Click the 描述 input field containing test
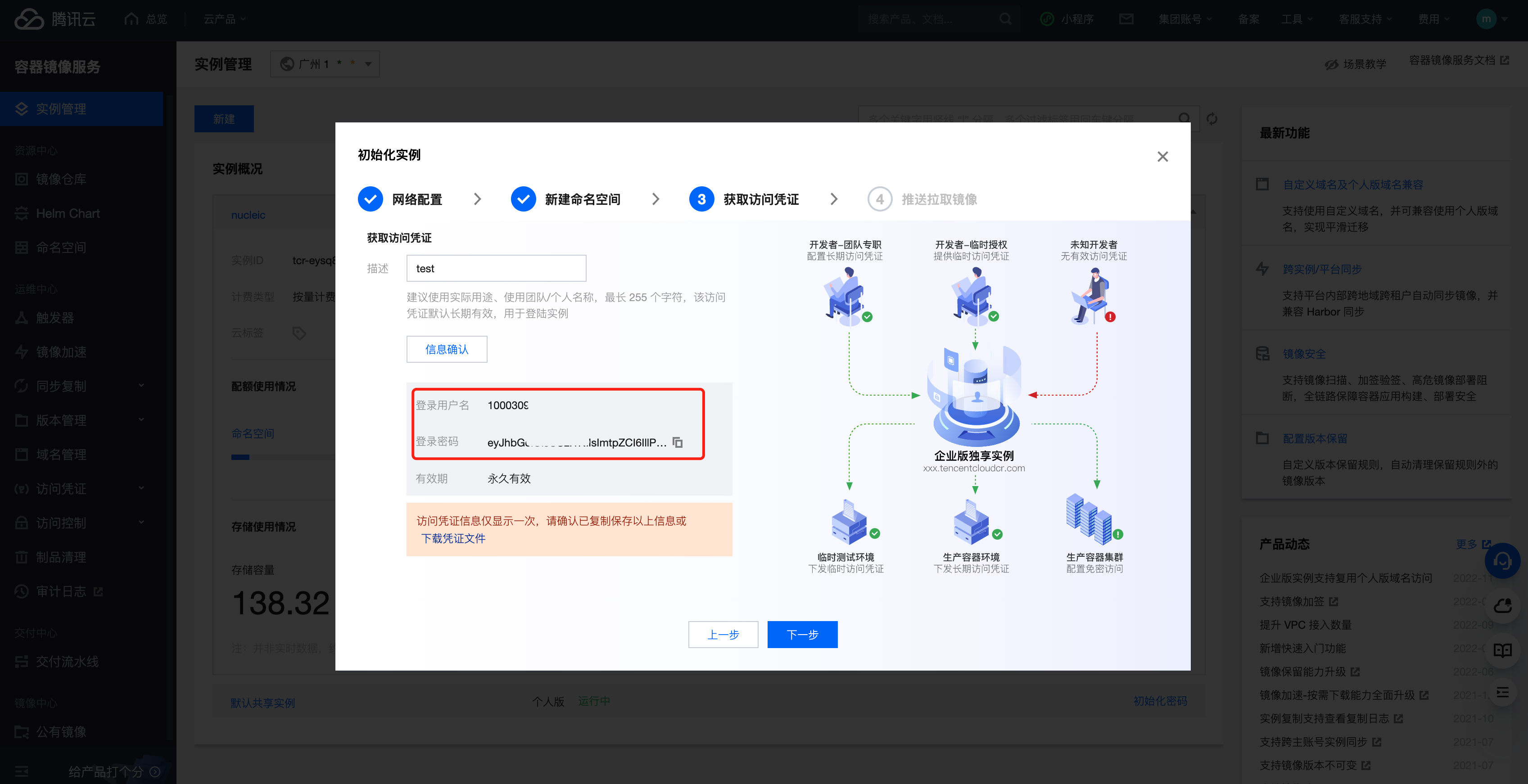 (x=496, y=269)
